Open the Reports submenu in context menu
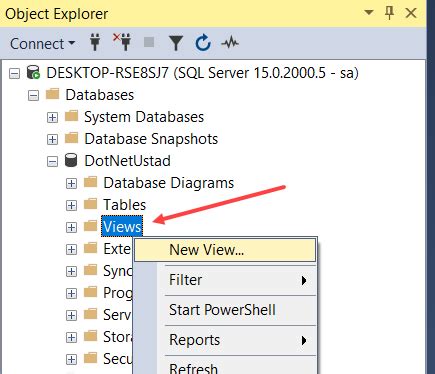Viewport: 435px width, 374px height. (225, 340)
